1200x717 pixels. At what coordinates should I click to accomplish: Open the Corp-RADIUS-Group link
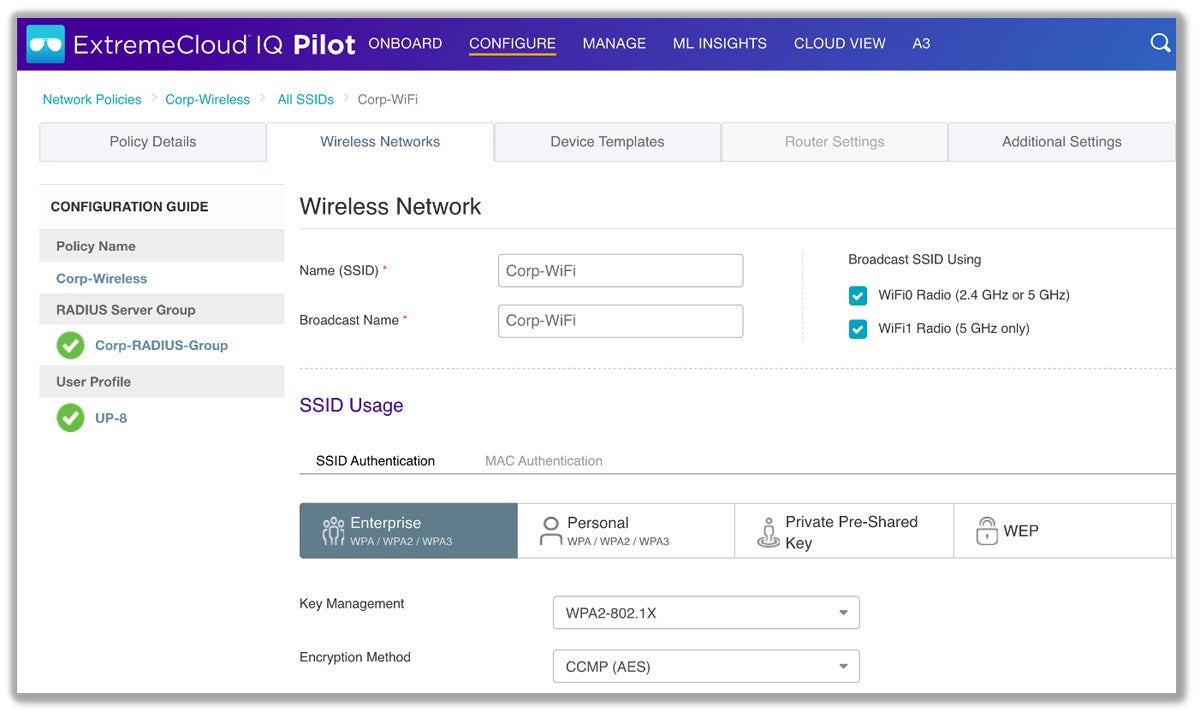(161, 346)
